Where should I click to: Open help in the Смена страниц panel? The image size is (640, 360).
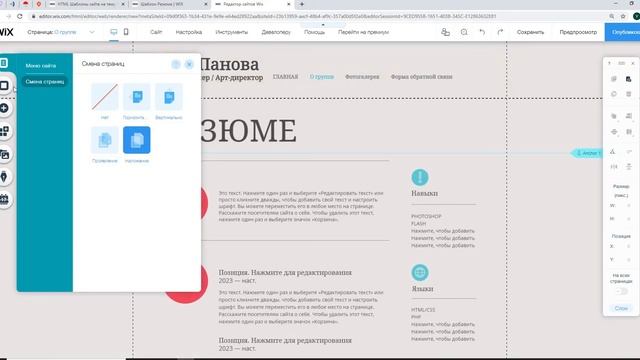(x=176, y=64)
